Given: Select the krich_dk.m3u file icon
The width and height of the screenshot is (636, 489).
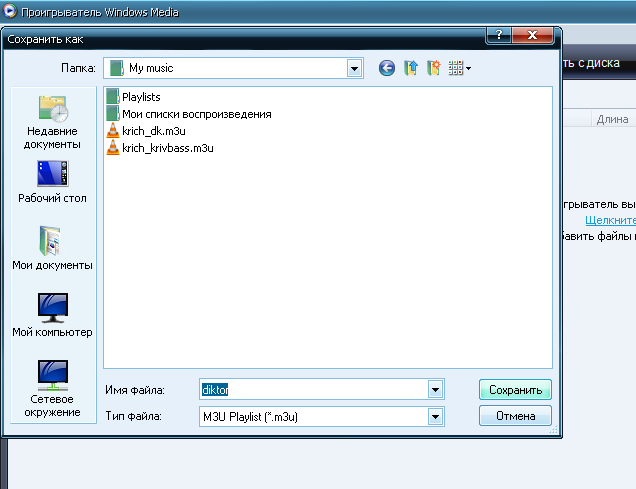Looking at the screenshot, I should point(113,131).
